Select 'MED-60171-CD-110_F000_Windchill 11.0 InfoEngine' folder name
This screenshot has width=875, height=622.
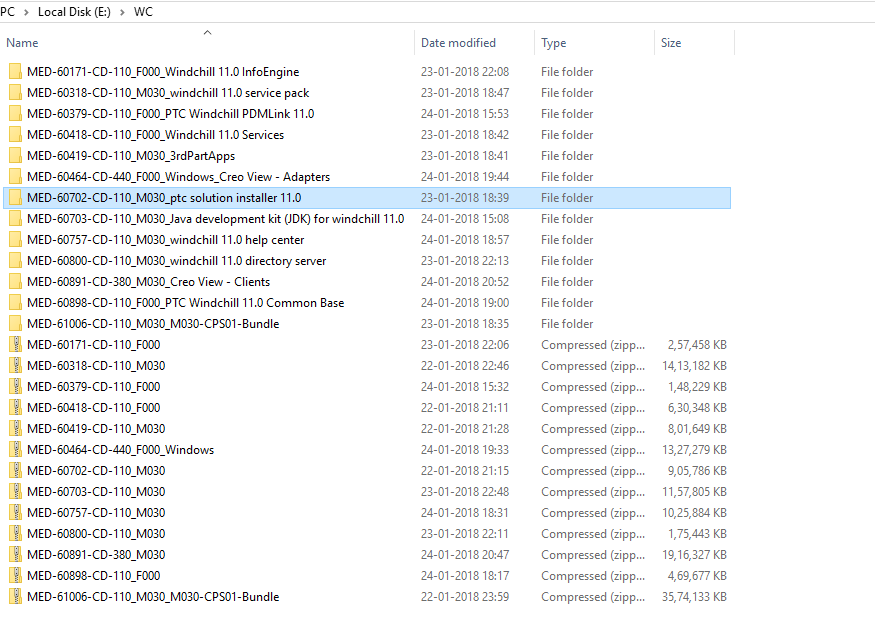[163, 72]
